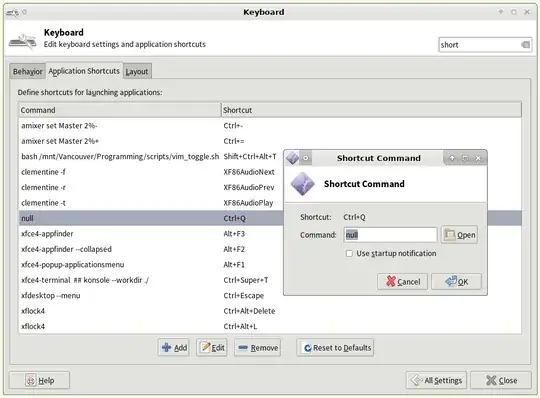Viewport: 540px width, 398px height.
Task: Click Reset to Defaults button
Action: tap(335, 348)
